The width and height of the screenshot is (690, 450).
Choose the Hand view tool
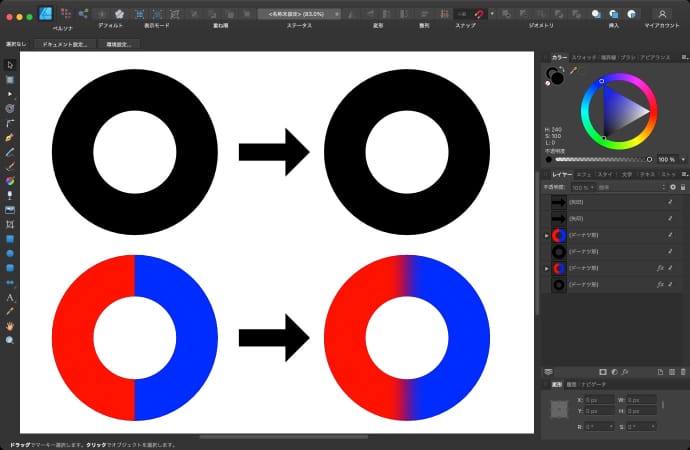(10, 326)
